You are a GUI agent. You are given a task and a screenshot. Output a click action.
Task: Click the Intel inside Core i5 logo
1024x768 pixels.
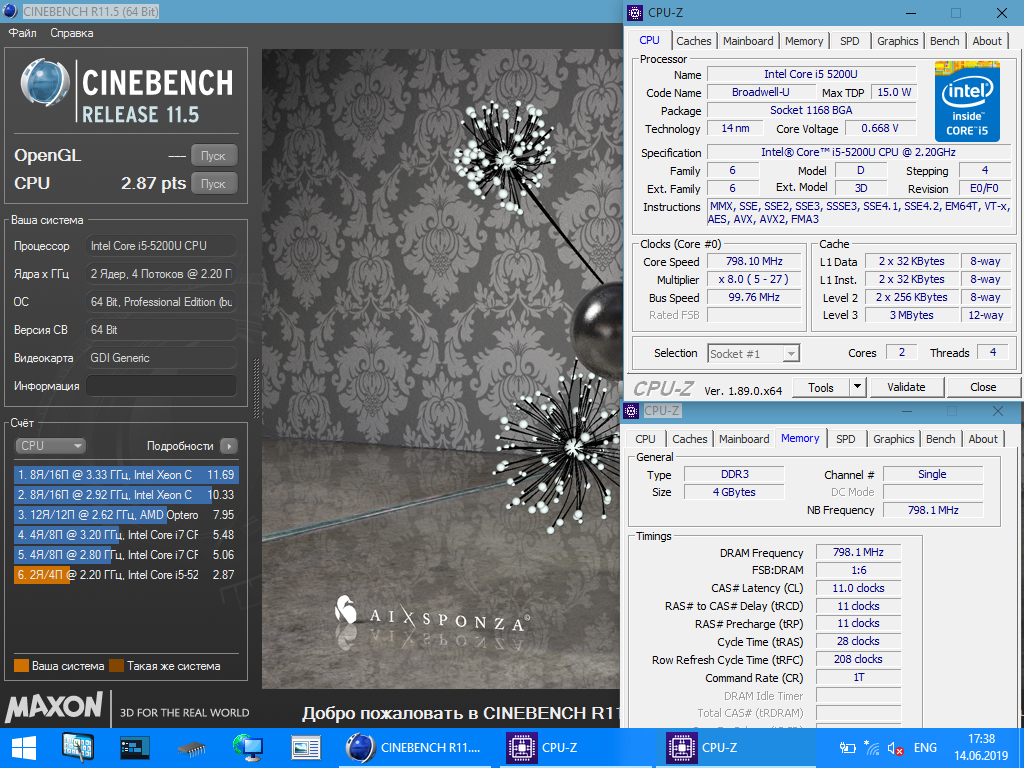967,100
